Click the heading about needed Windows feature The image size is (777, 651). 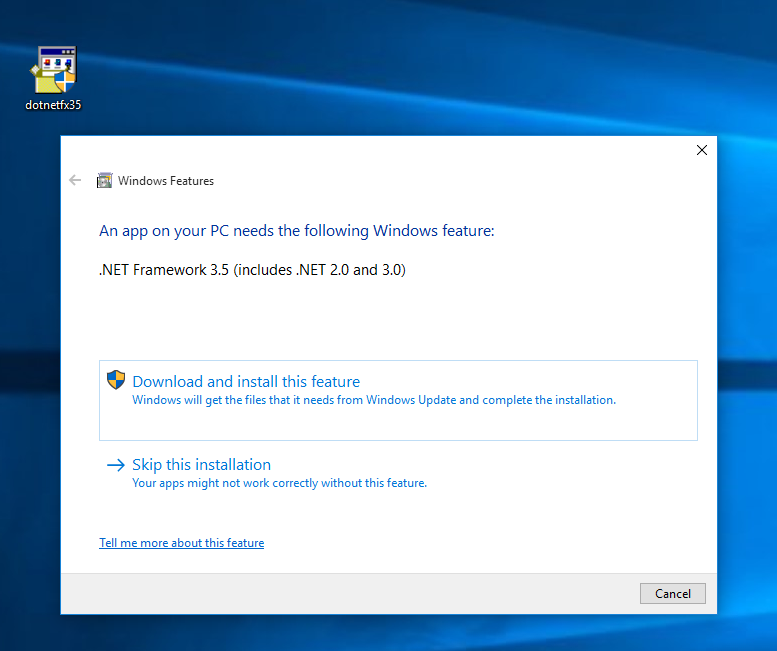pyautogui.click(x=296, y=231)
